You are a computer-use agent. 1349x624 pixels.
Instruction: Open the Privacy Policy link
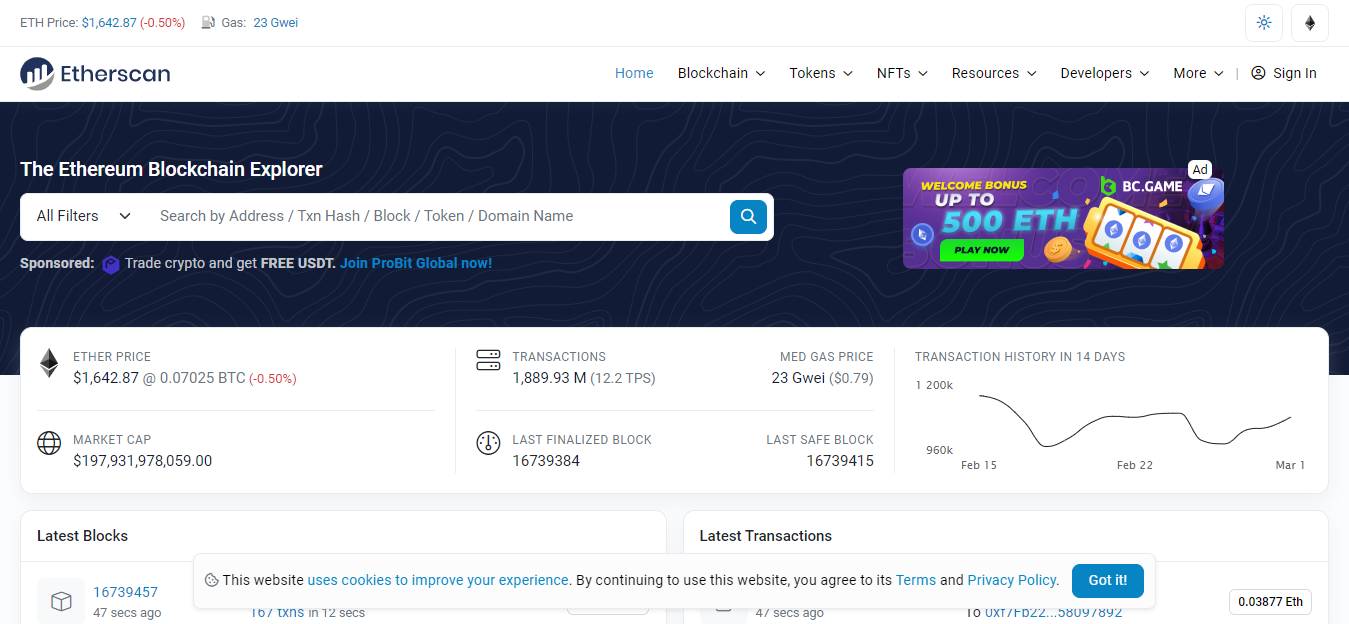pos(1011,580)
